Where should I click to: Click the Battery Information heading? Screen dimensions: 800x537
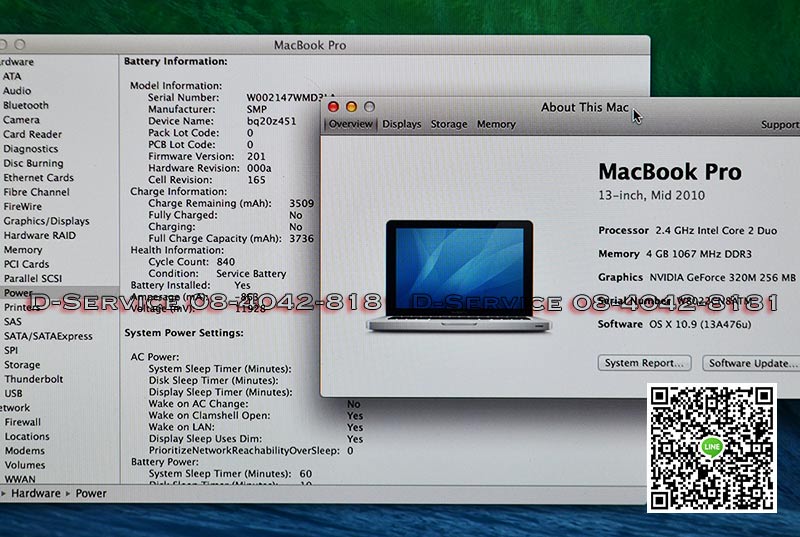(x=176, y=61)
